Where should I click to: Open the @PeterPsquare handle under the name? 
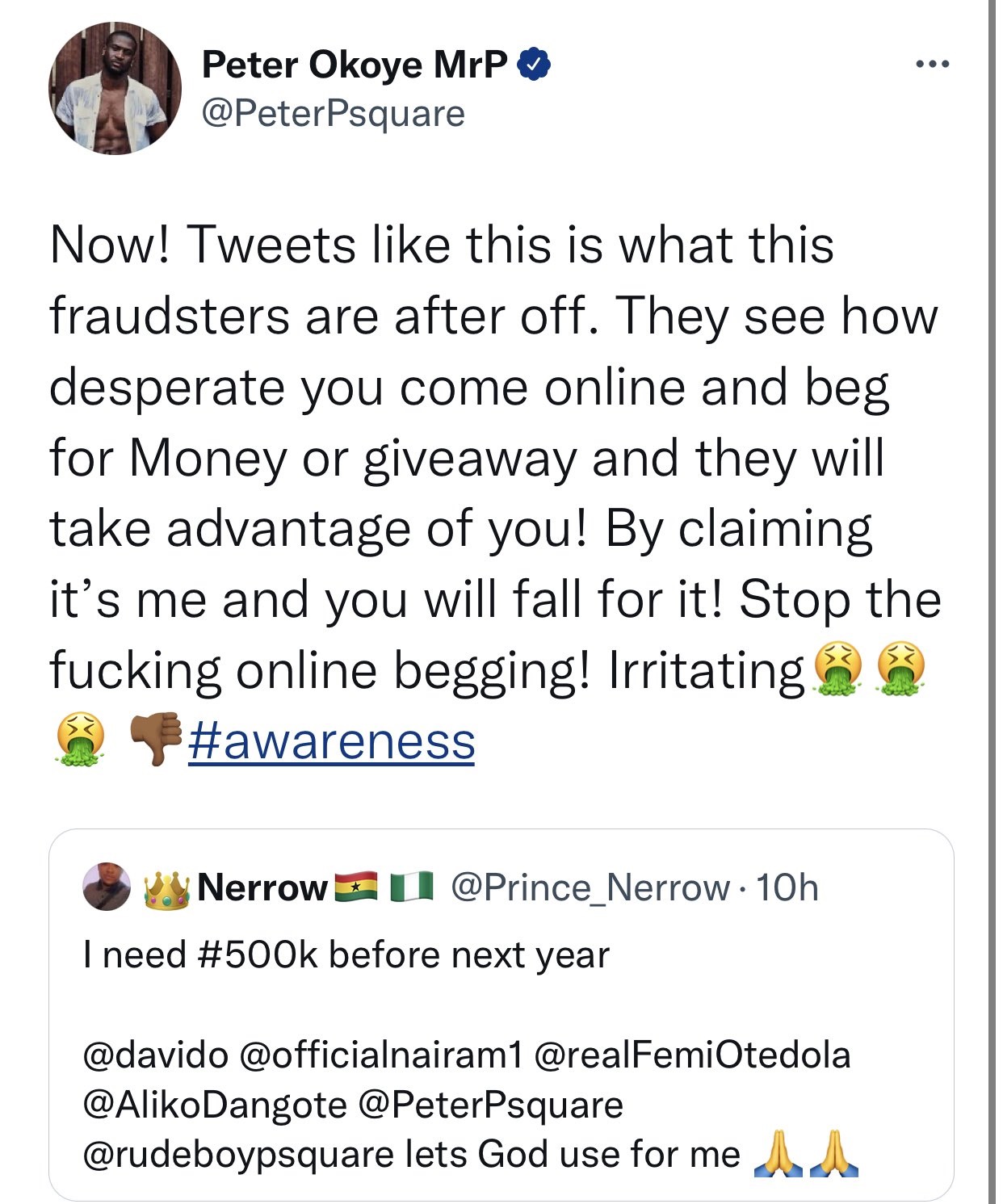point(333,114)
